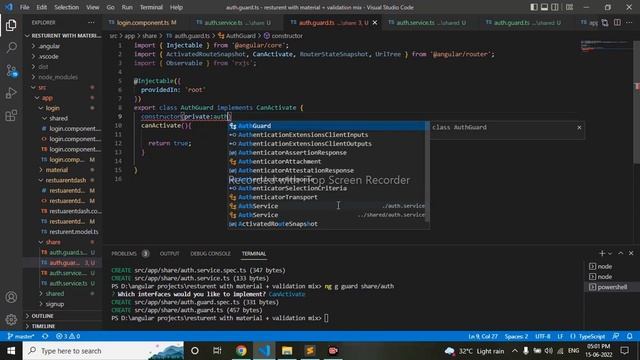The height and width of the screenshot is (360, 640).
Task: Change encoding via UTF-8
Action: coord(542,336)
